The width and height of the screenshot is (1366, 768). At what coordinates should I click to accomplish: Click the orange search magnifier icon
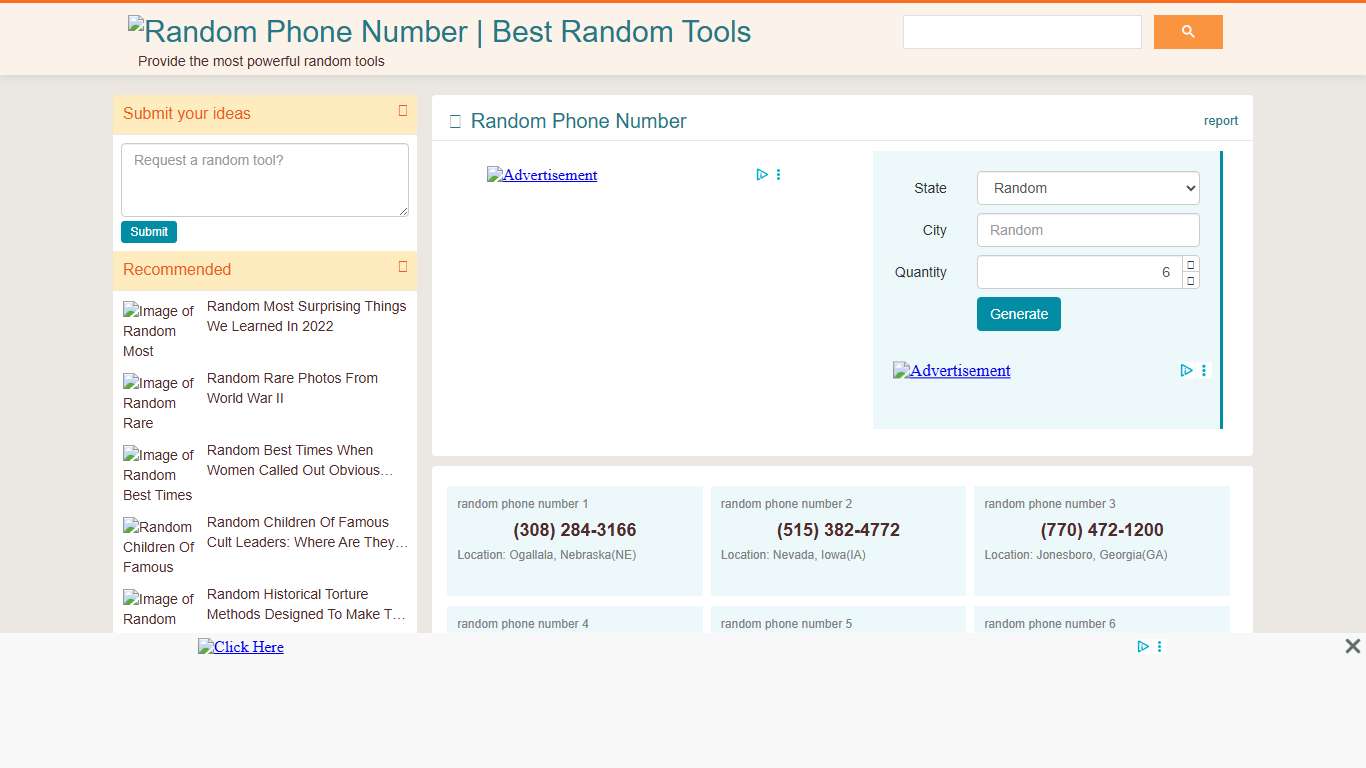click(x=1188, y=31)
